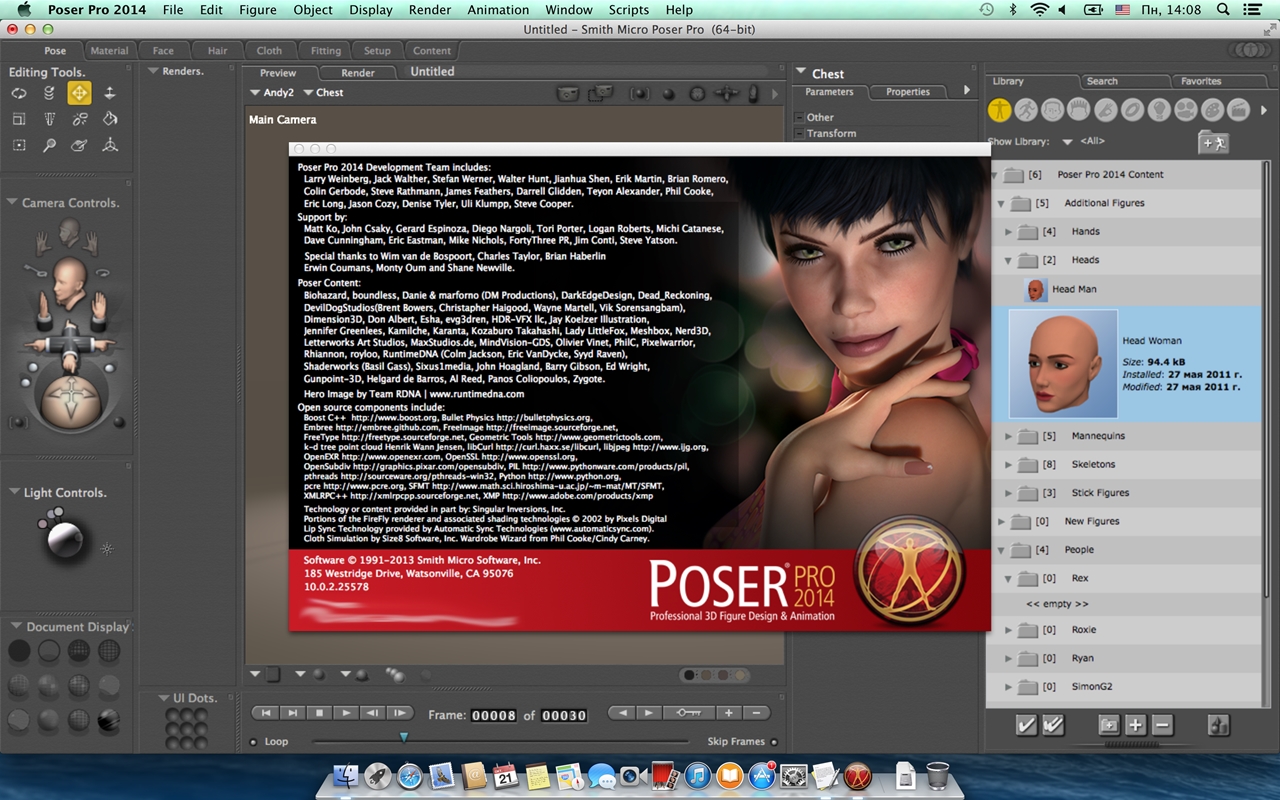Viewport: 1280px width, 800px height.
Task: Select the View Magnifier tool
Action: (49, 145)
